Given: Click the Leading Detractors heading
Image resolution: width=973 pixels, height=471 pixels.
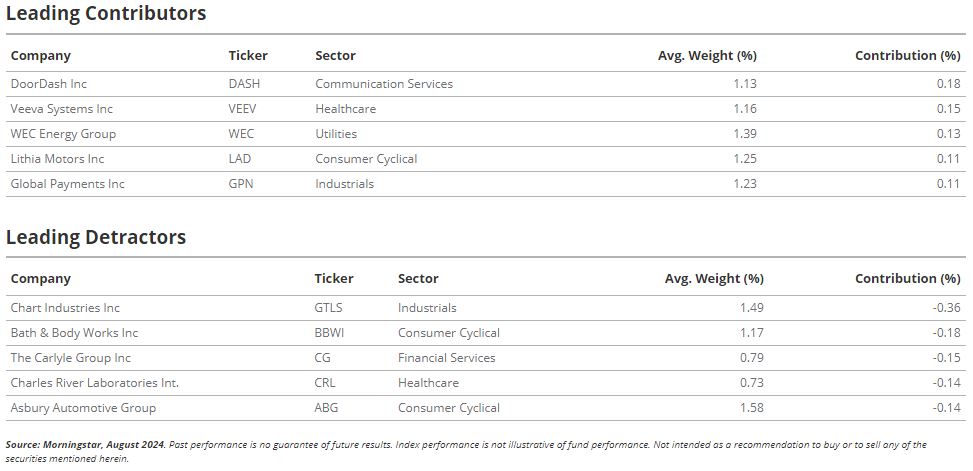Looking at the screenshot, I should point(96,237).
